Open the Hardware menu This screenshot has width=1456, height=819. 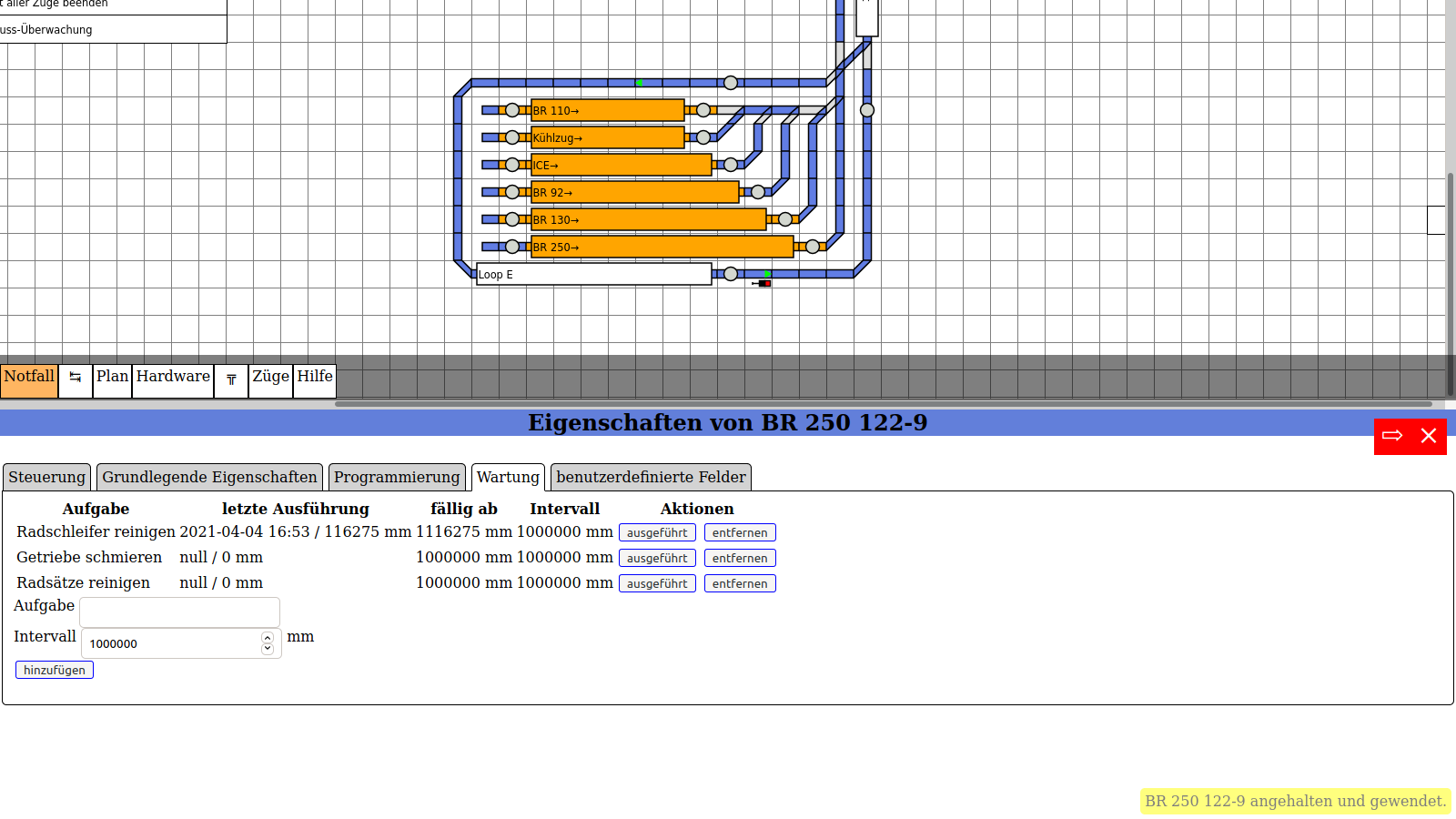173,377
